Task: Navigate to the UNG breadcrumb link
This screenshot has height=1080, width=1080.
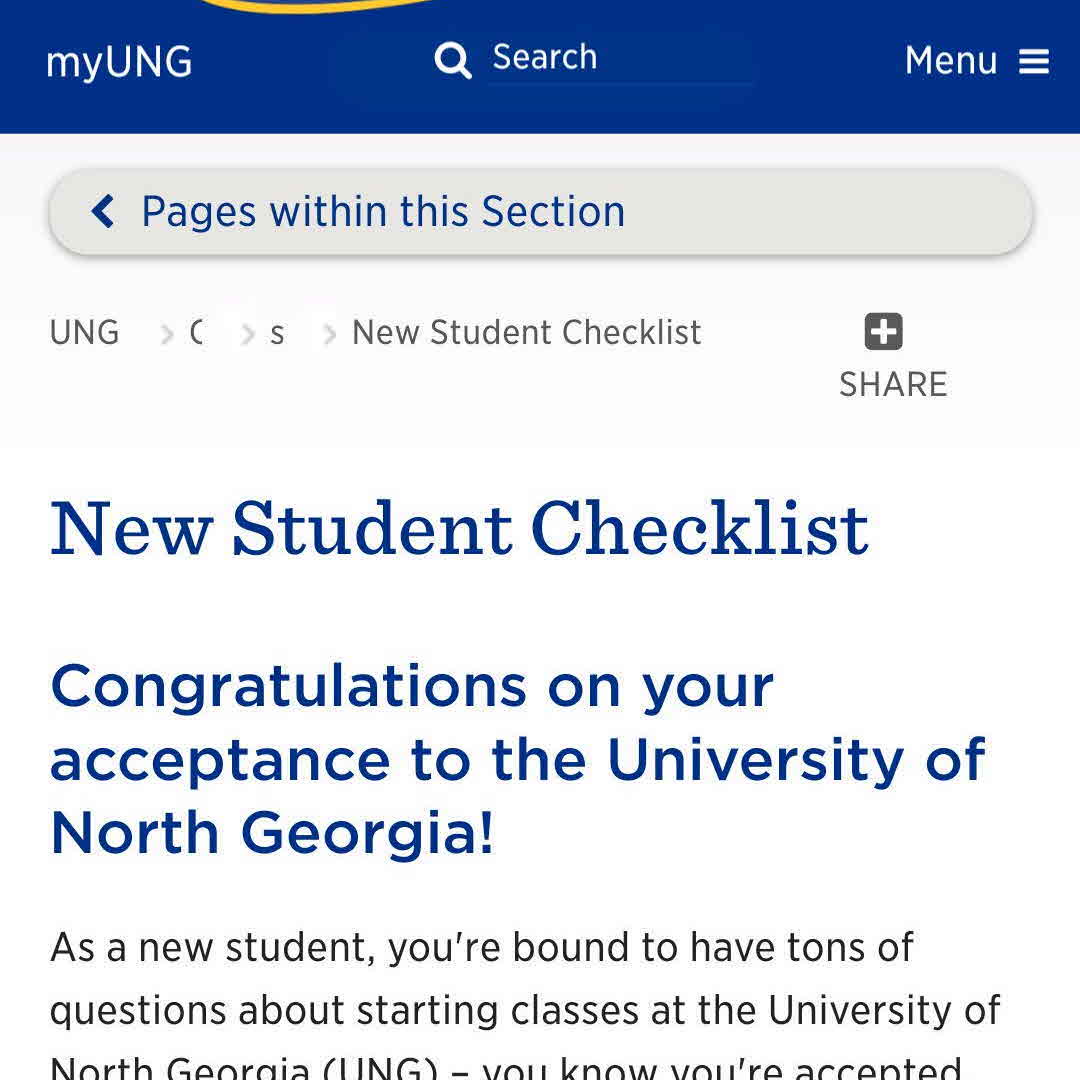Action: click(84, 333)
